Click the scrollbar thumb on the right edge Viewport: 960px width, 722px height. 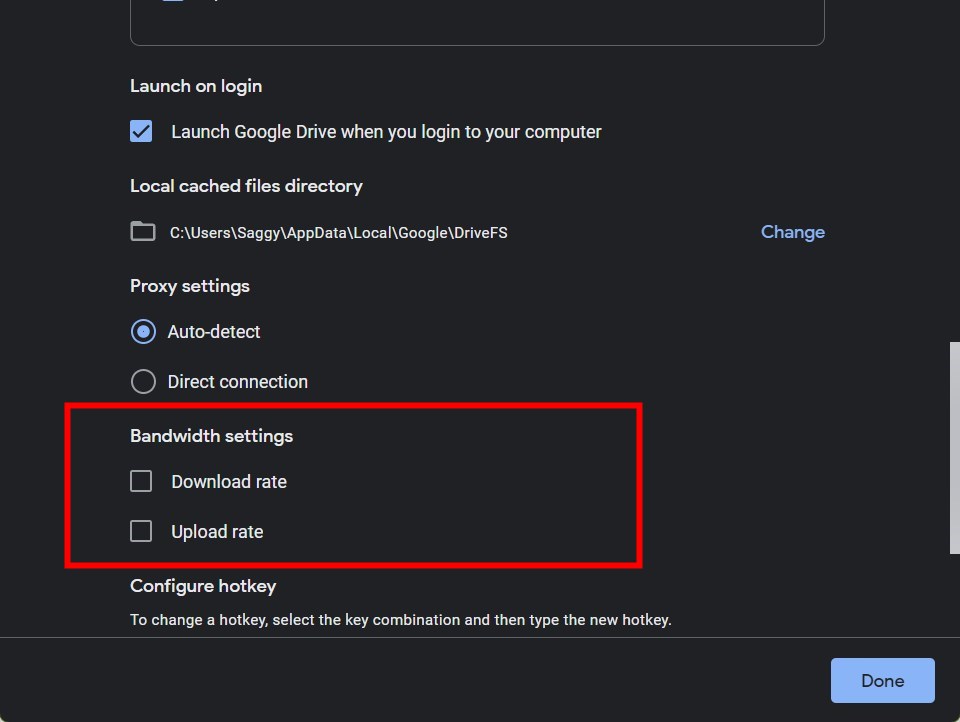pos(953,447)
